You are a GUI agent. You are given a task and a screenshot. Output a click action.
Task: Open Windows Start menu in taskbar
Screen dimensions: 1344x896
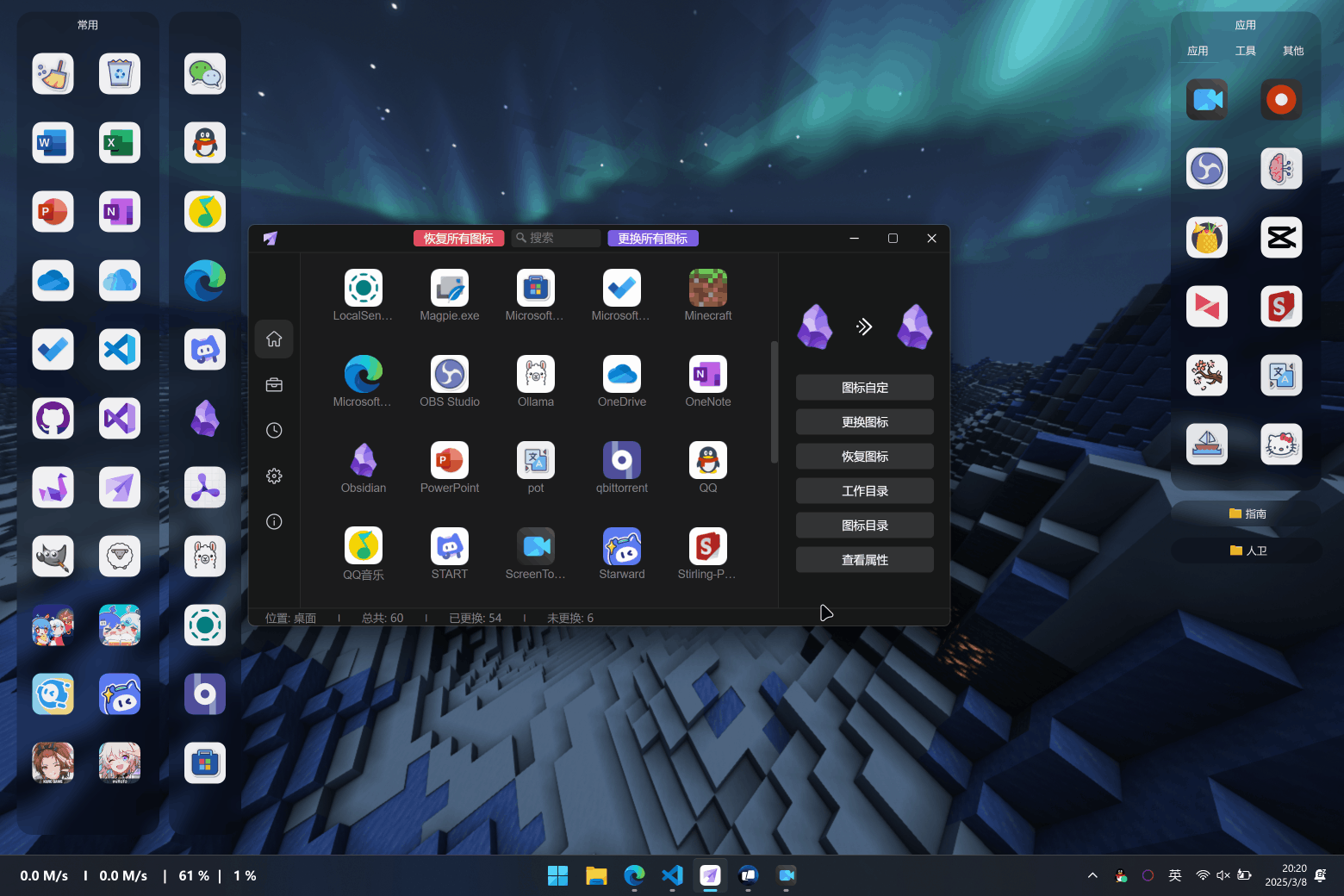click(x=557, y=876)
